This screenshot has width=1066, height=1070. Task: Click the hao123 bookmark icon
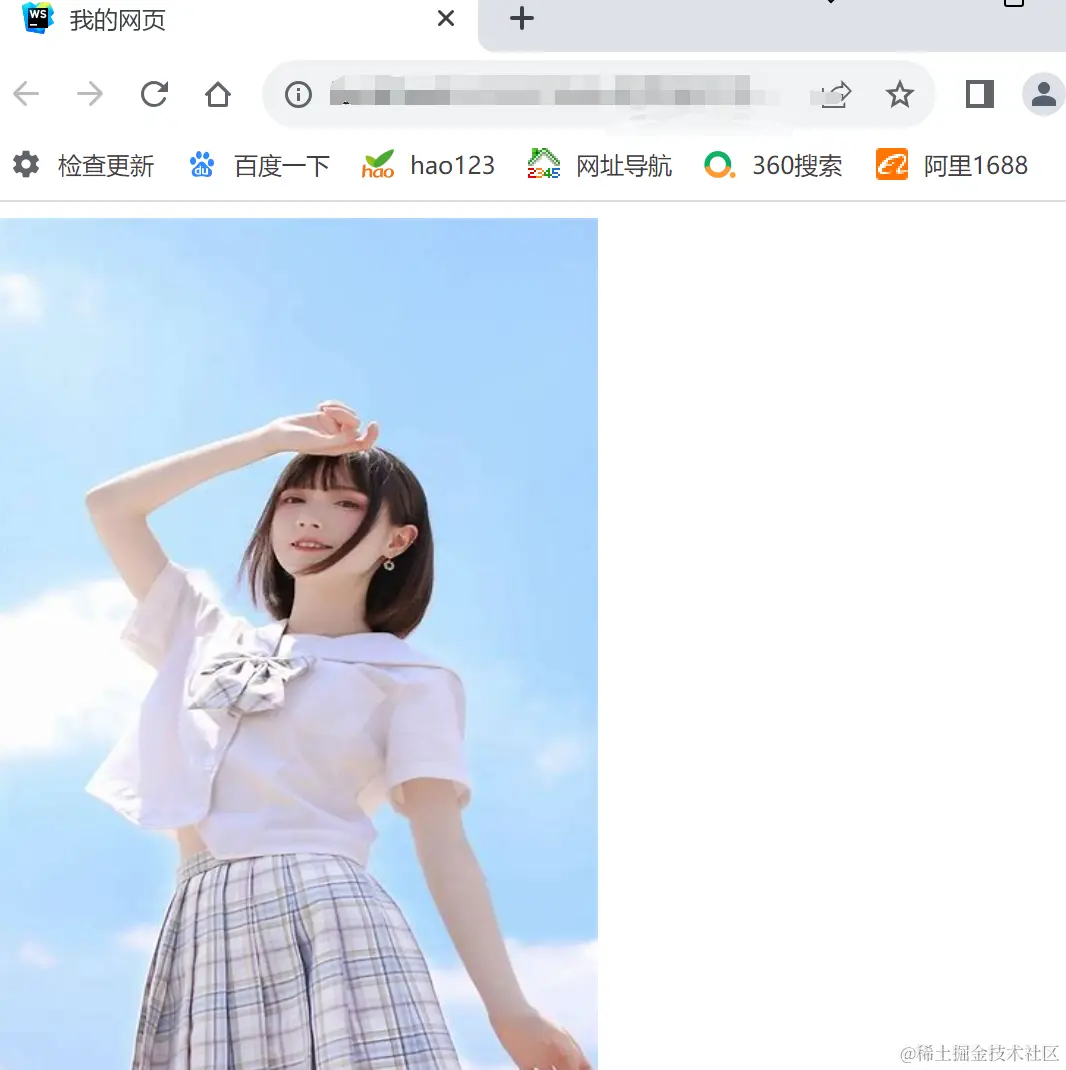(378, 165)
